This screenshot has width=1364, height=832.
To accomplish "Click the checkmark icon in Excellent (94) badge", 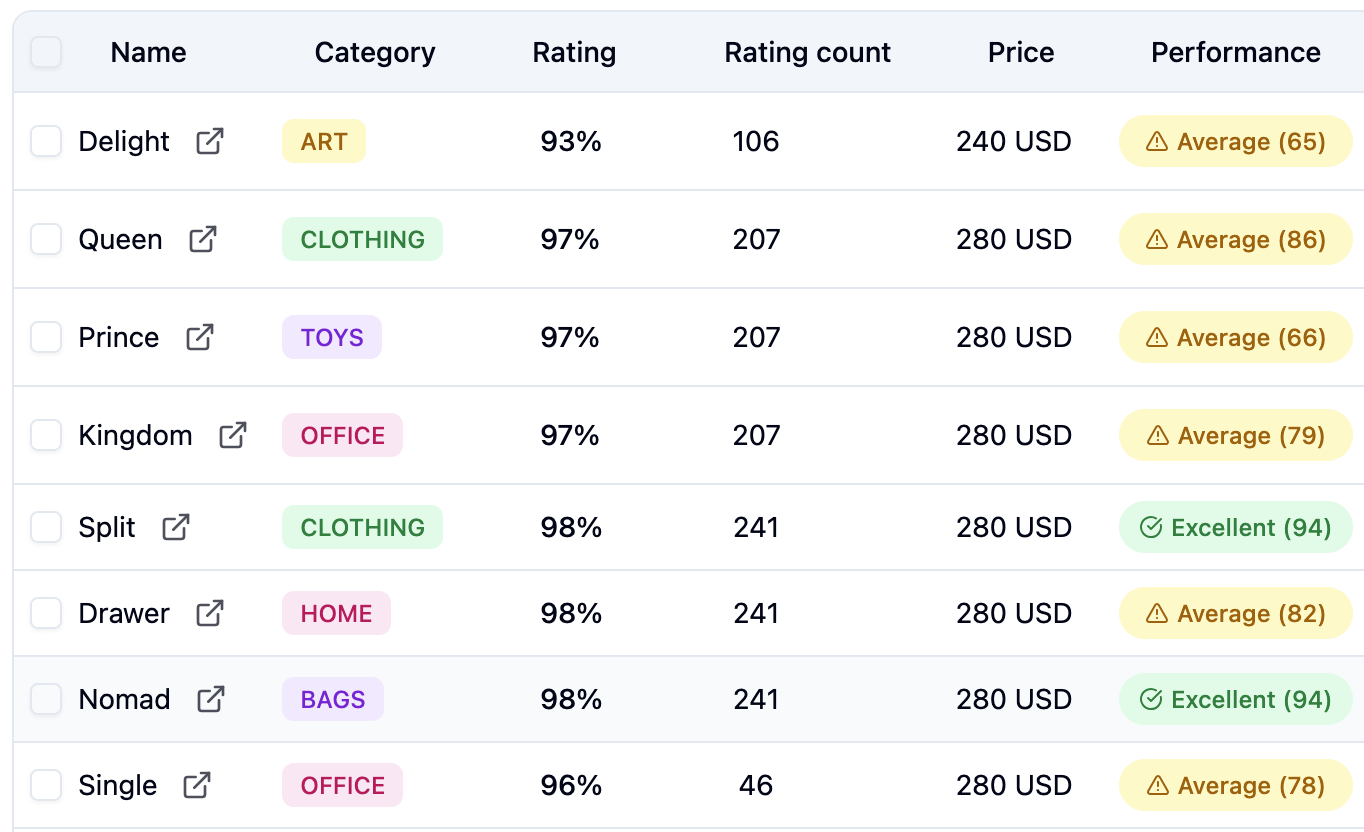I will pos(1150,527).
